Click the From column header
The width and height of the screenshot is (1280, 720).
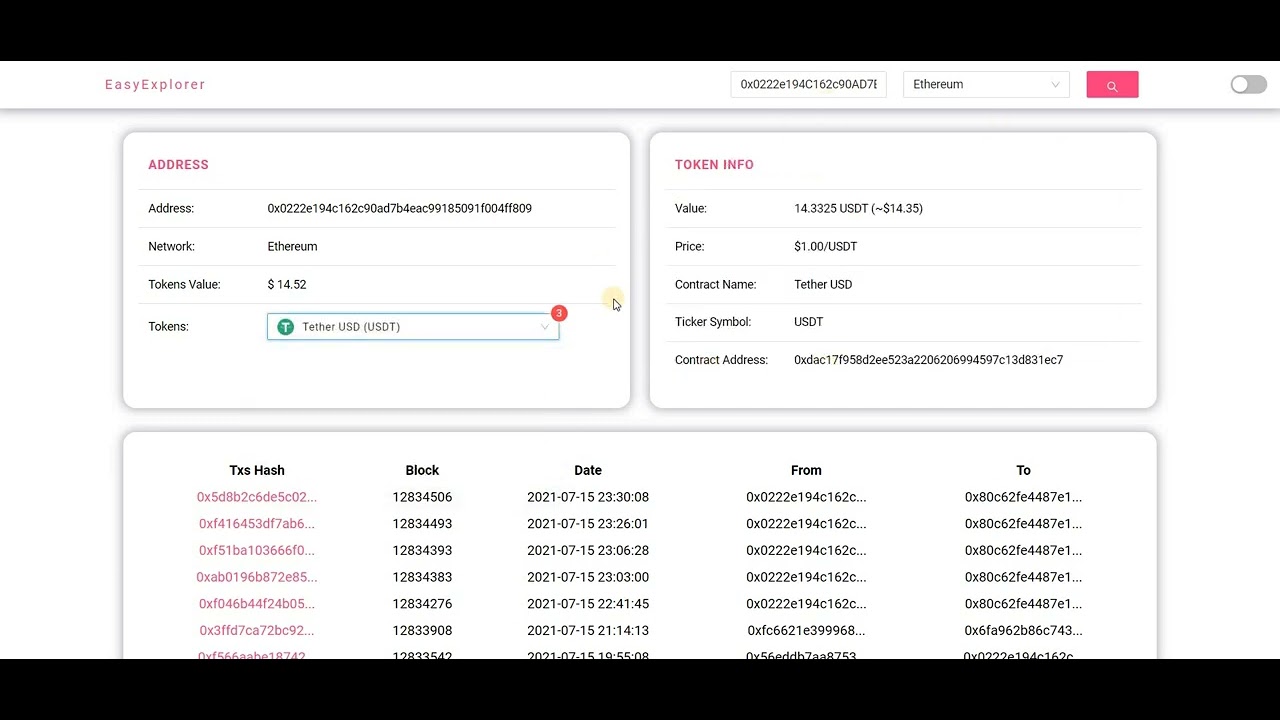tap(806, 470)
